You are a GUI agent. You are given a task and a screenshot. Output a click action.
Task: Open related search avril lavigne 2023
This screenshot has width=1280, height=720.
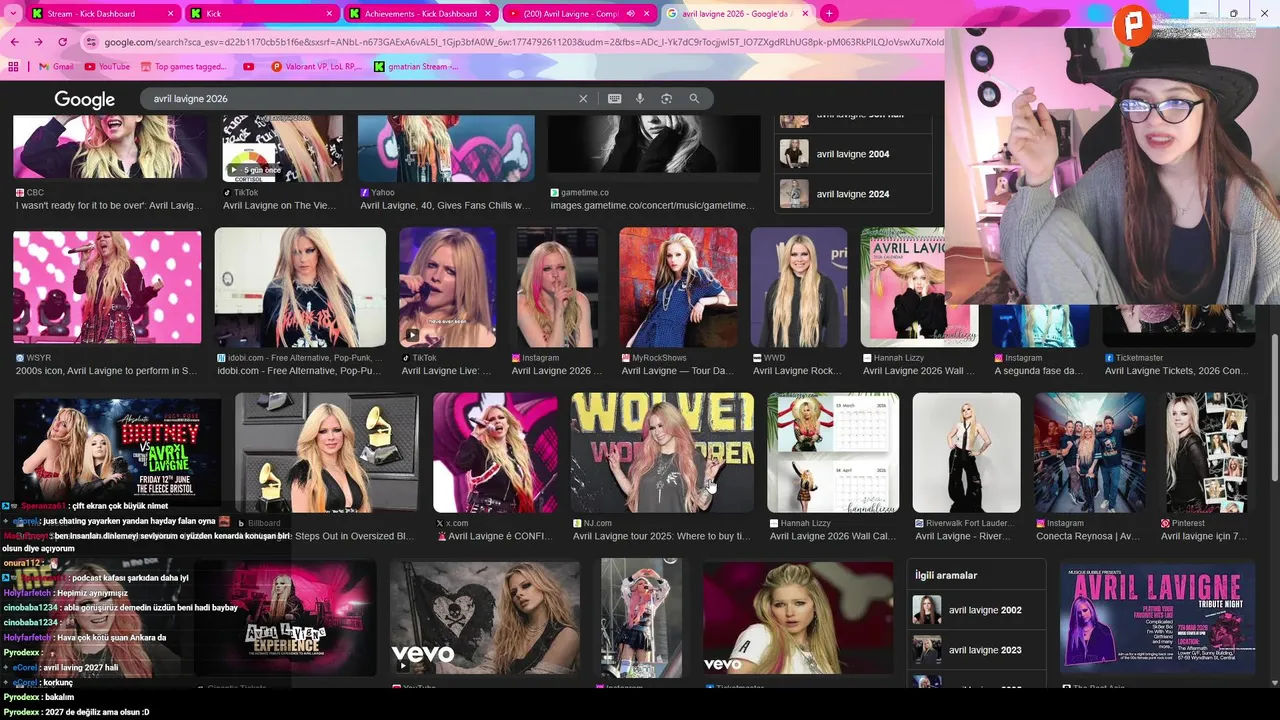tap(978, 650)
